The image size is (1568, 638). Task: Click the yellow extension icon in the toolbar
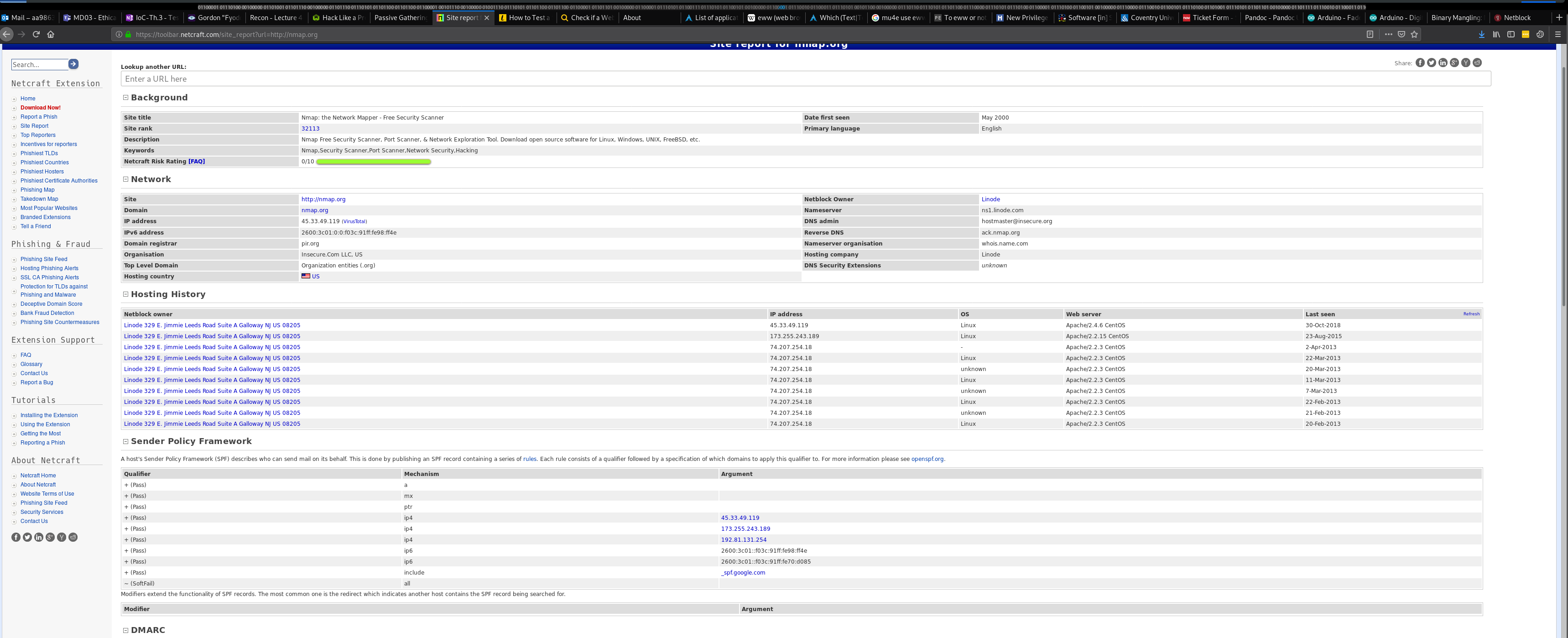(1526, 35)
